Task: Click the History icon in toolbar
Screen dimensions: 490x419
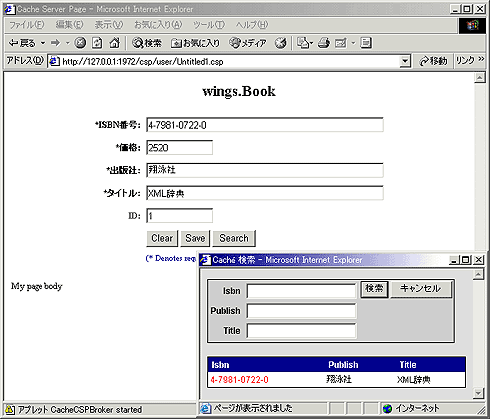Action: [281, 43]
